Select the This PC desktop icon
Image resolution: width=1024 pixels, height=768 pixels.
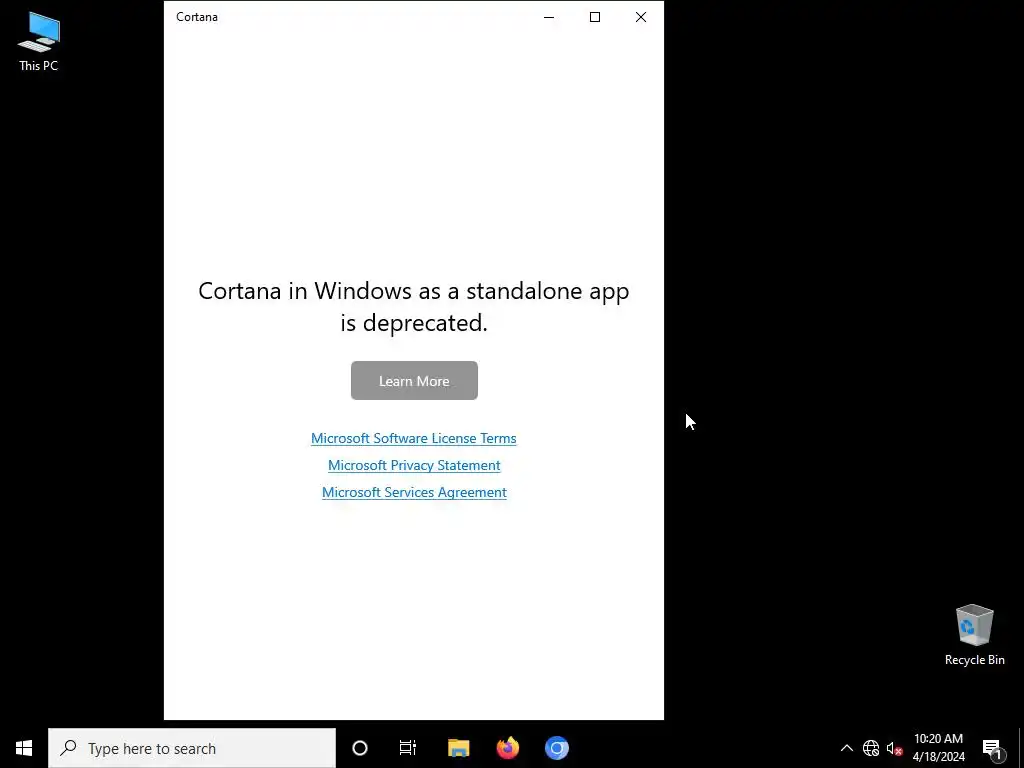[39, 42]
